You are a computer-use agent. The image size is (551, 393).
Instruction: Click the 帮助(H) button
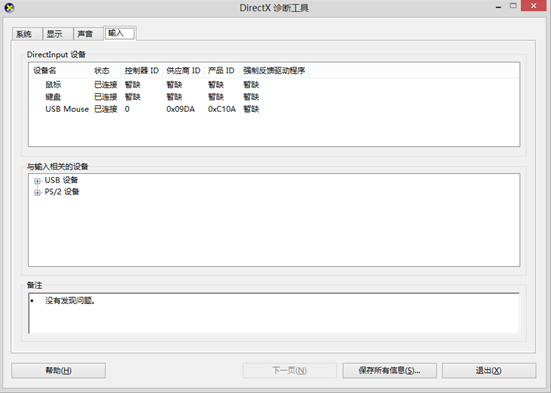click(58, 371)
